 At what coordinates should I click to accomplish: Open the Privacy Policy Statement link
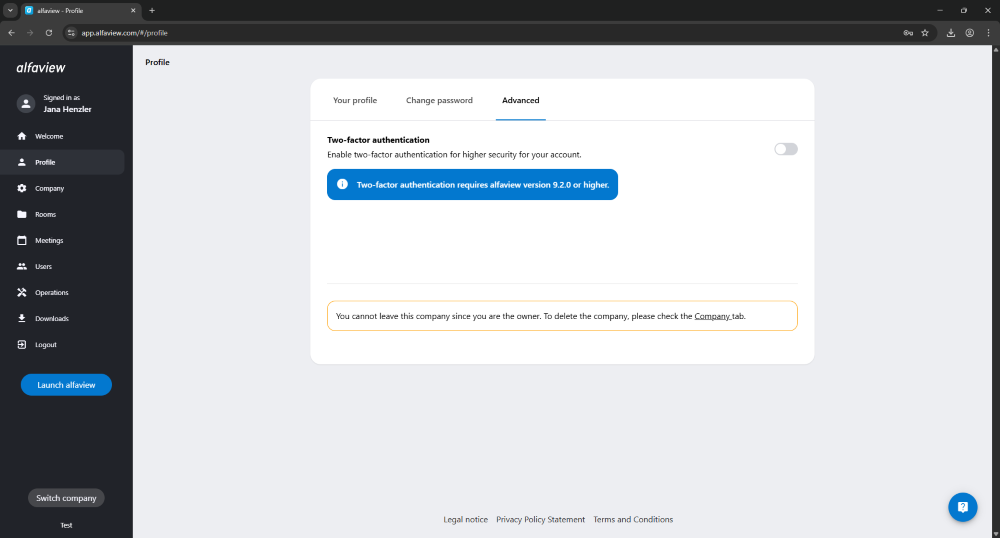540,519
